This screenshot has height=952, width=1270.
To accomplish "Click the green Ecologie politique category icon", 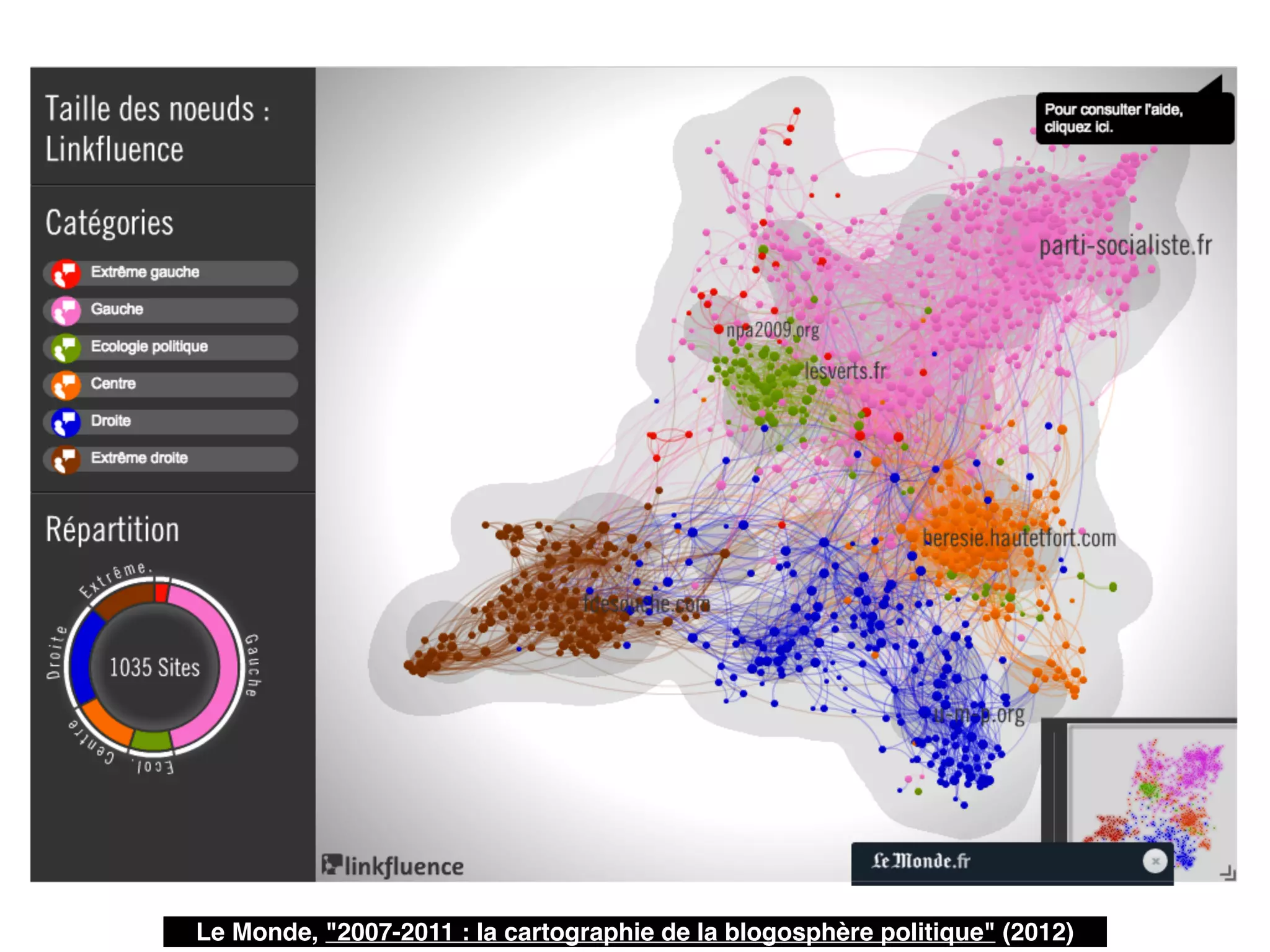I will tap(66, 348).
